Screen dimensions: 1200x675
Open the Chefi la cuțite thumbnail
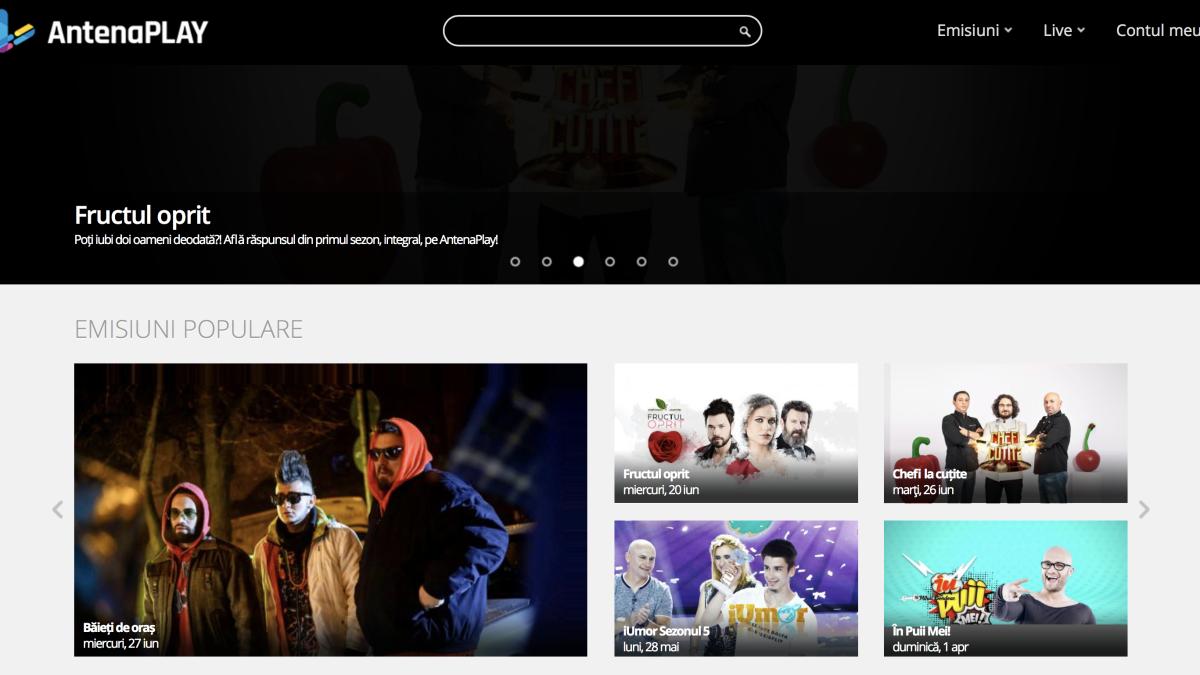click(1005, 432)
